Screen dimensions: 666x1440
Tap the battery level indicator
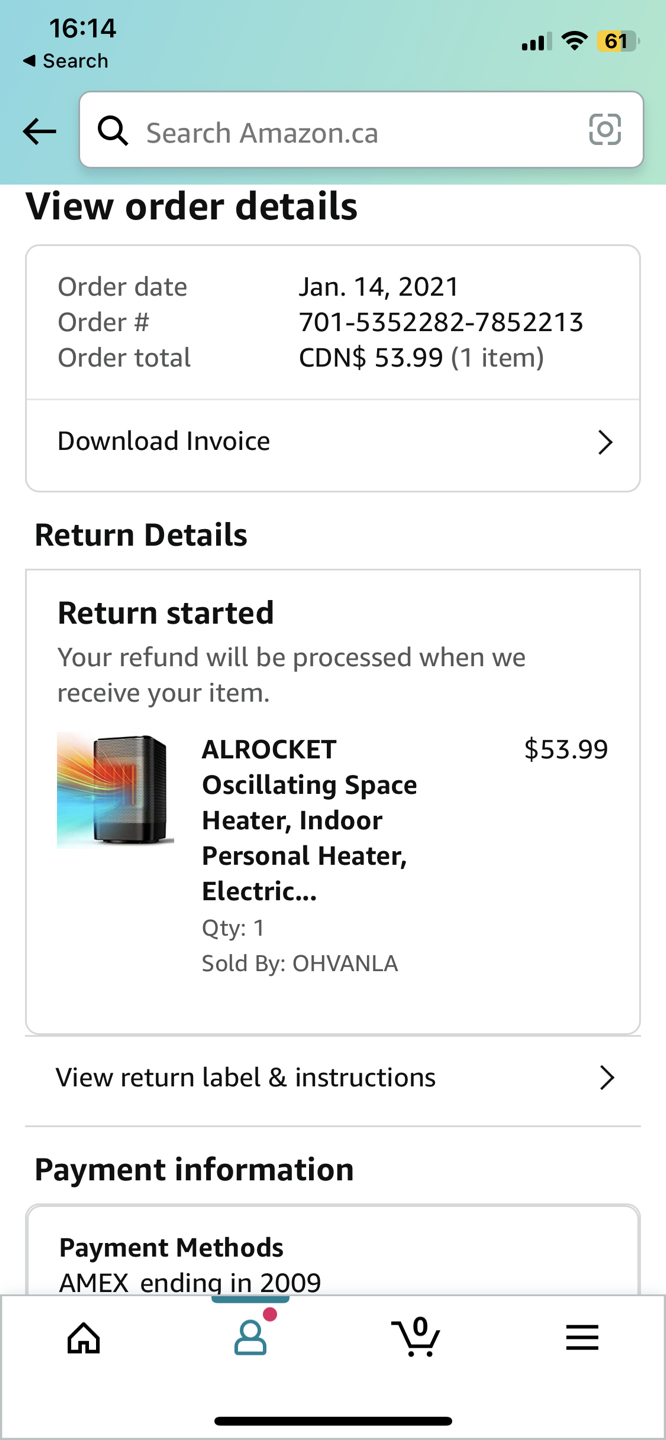coord(618,41)
